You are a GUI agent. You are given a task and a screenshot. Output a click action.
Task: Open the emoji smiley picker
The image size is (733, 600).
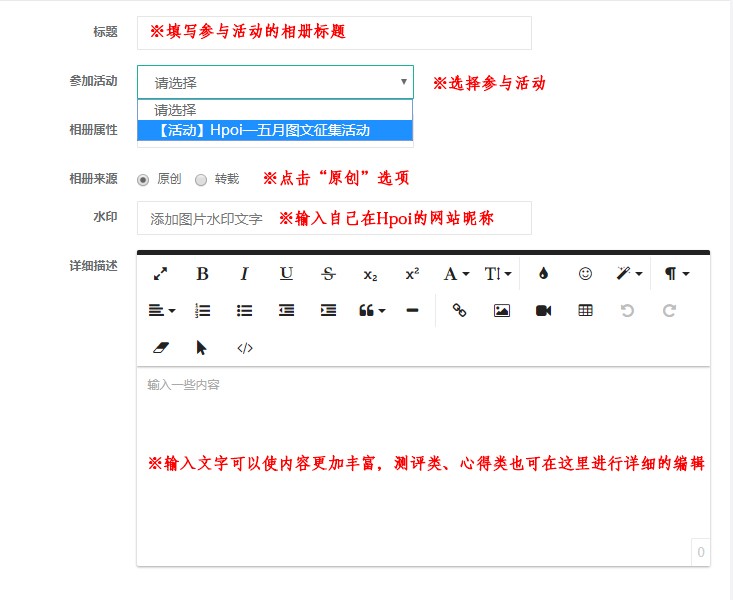[586, 274]
